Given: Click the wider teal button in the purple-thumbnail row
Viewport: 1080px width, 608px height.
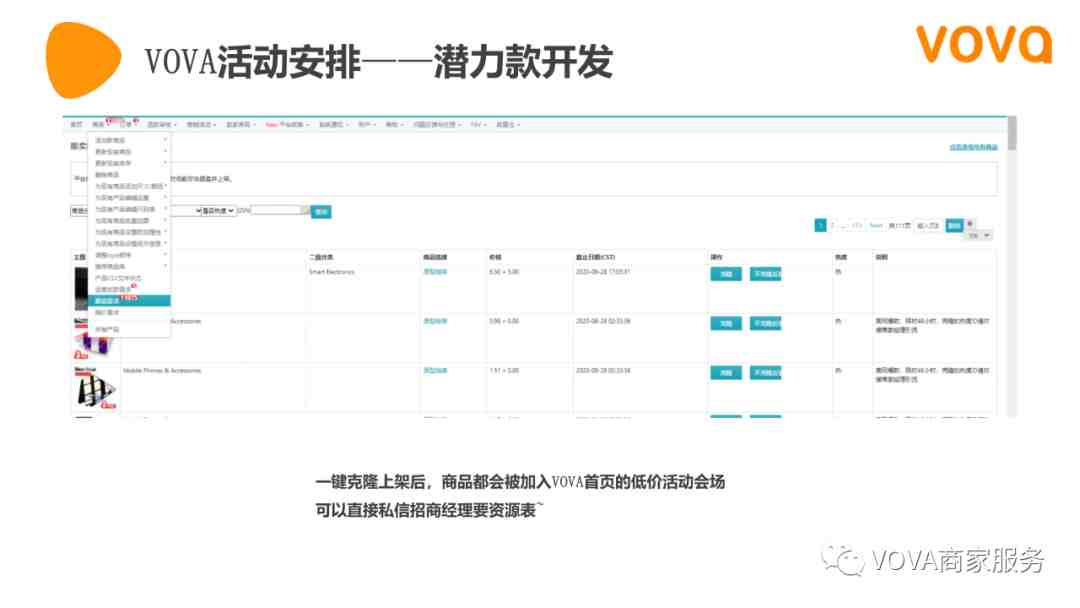Looking at the screenshot, I should coord(765,324).
